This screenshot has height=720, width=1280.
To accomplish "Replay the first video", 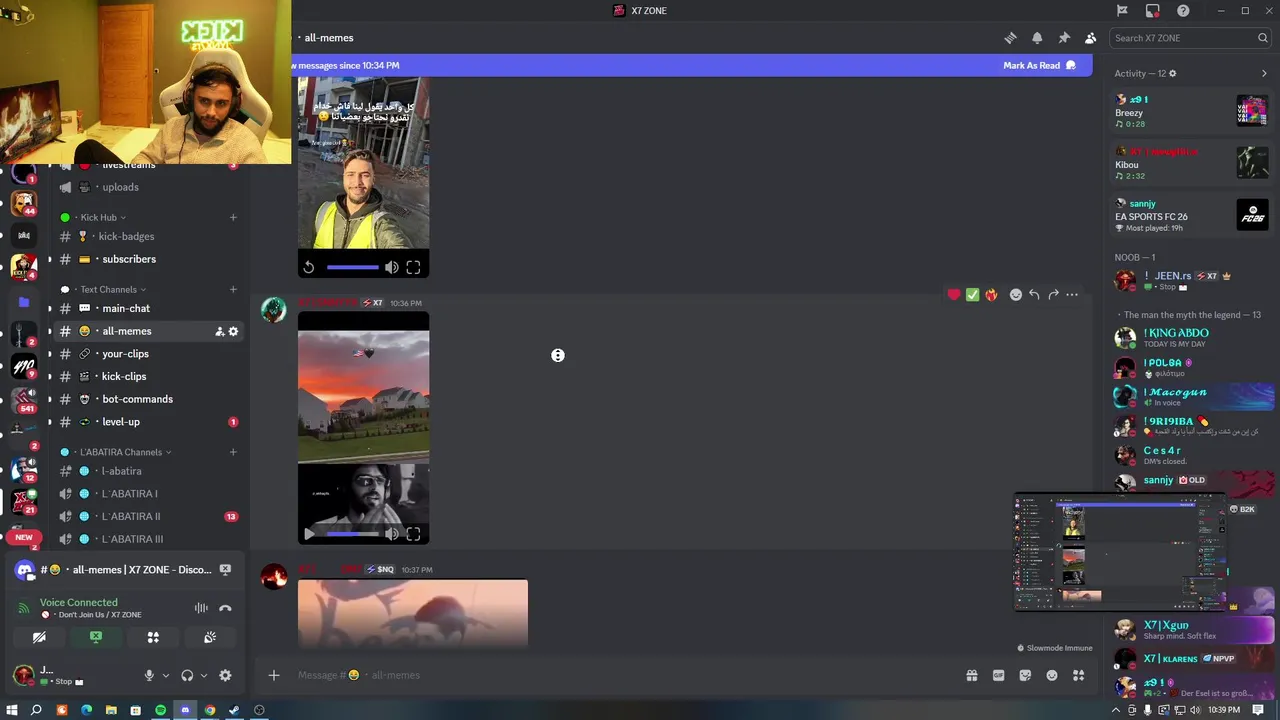I will pos(309,267).
